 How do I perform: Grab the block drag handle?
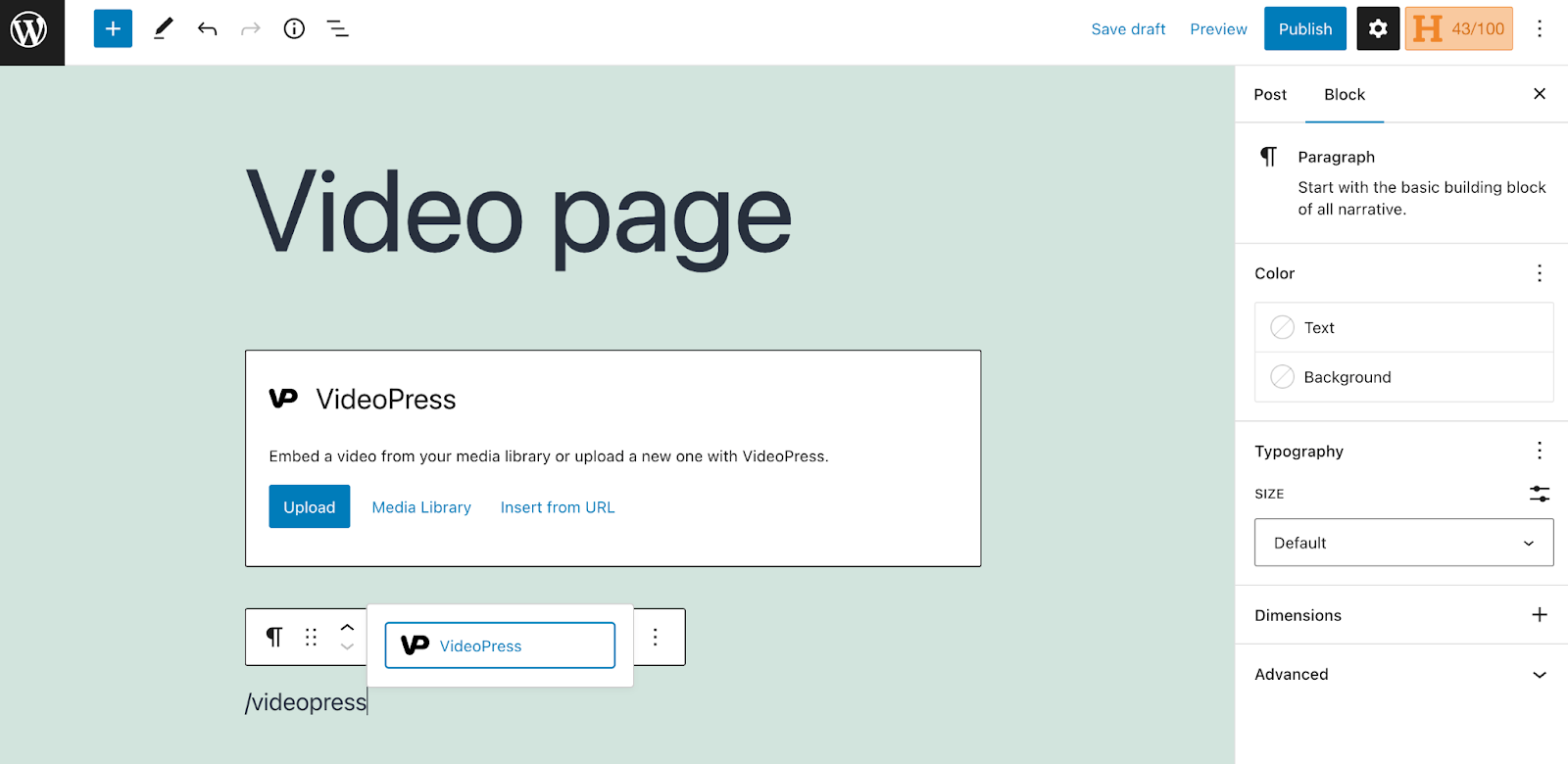tap(311, 638)
